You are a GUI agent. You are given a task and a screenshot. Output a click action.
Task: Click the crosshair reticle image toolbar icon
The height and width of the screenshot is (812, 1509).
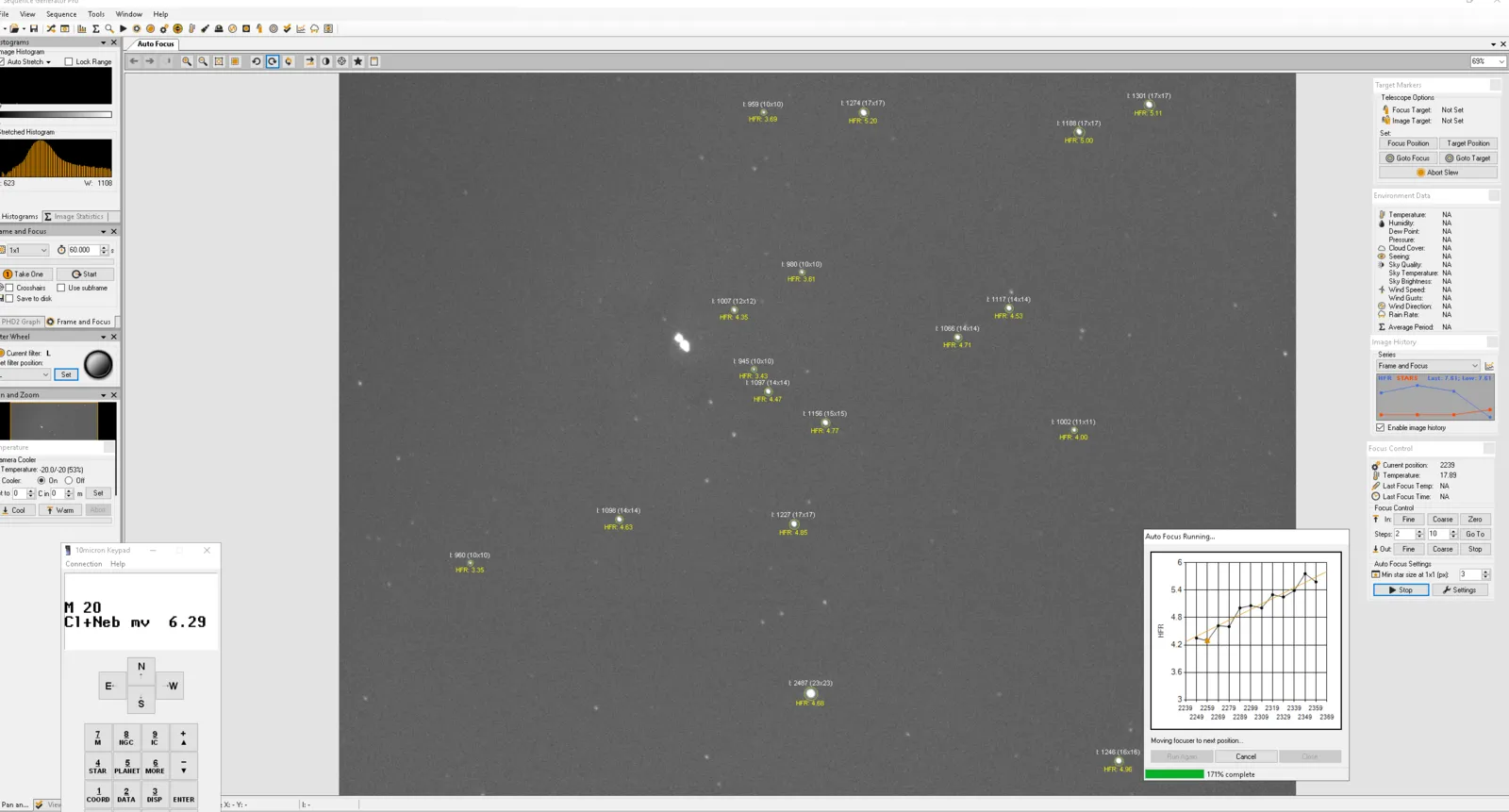tap(341, 61)
